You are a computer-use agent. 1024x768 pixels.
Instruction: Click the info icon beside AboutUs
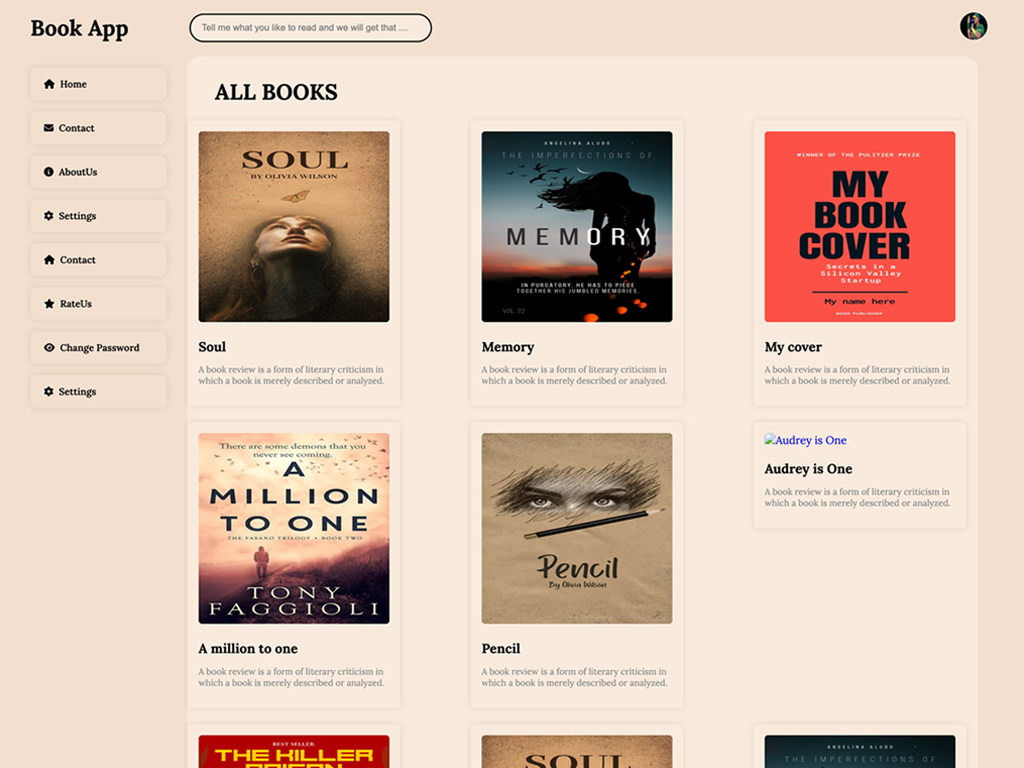[x=49, y=172]
